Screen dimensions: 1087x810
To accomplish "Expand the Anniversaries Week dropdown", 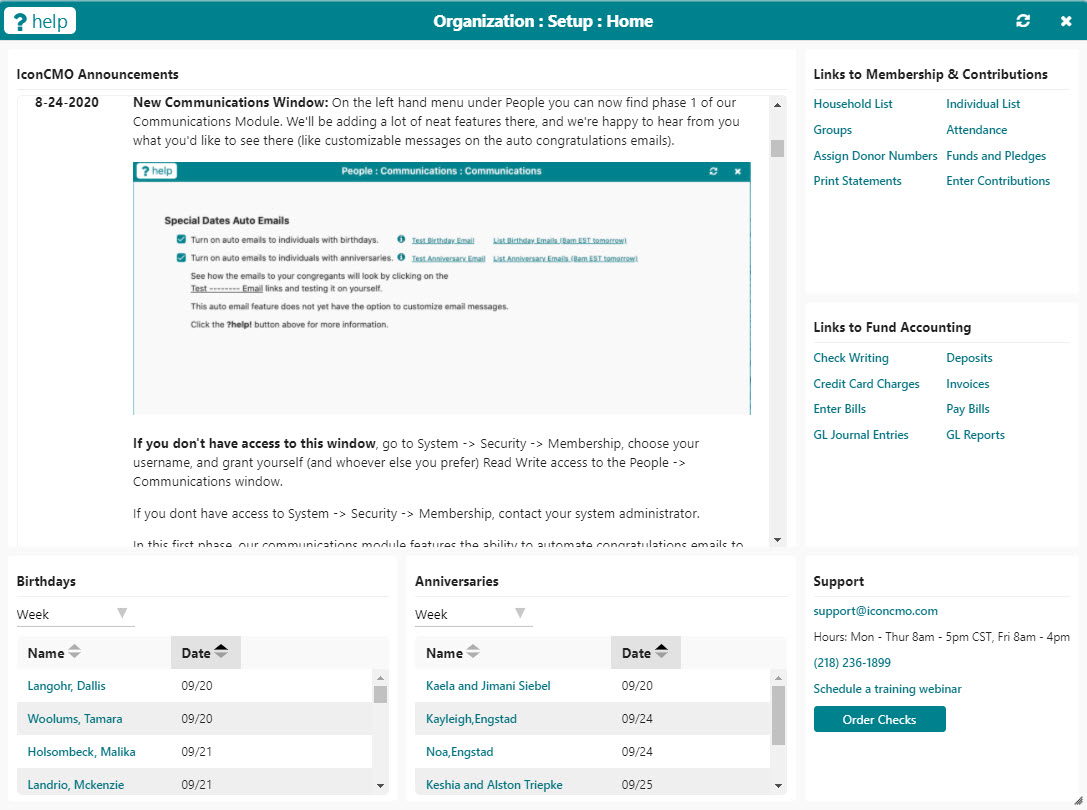I will click(x=473, y=614).
